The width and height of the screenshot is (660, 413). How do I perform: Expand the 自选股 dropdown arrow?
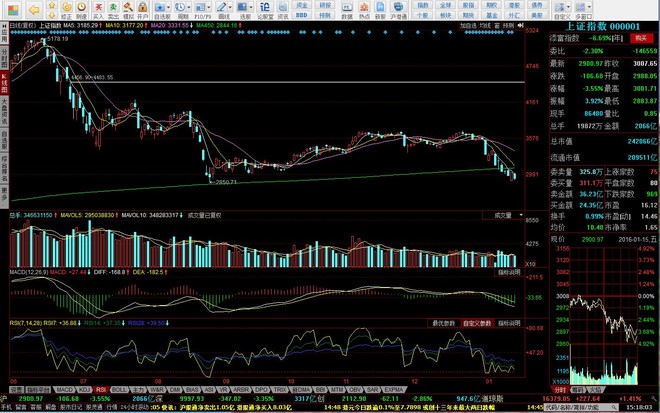click(168, 8)
